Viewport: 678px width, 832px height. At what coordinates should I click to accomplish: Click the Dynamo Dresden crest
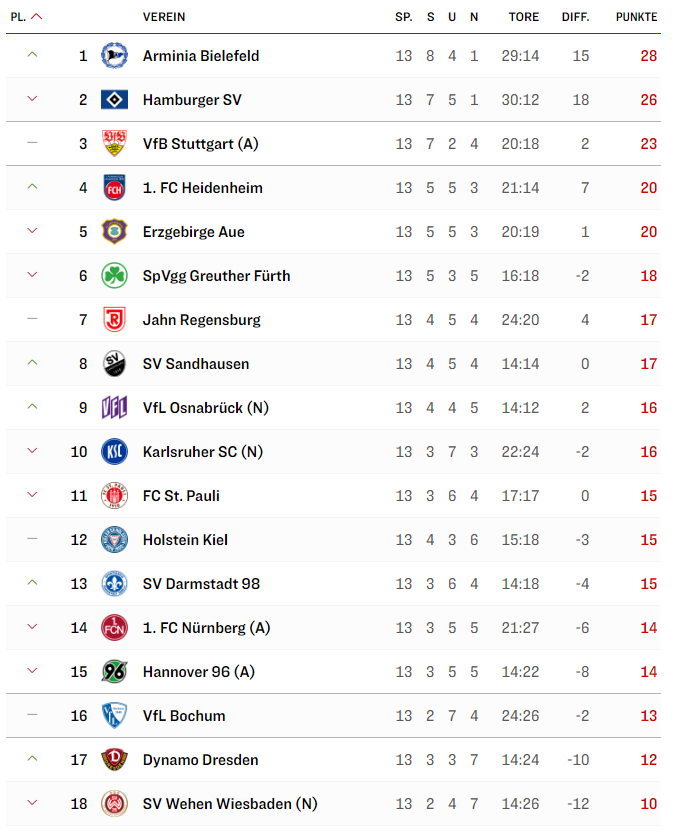114,760
